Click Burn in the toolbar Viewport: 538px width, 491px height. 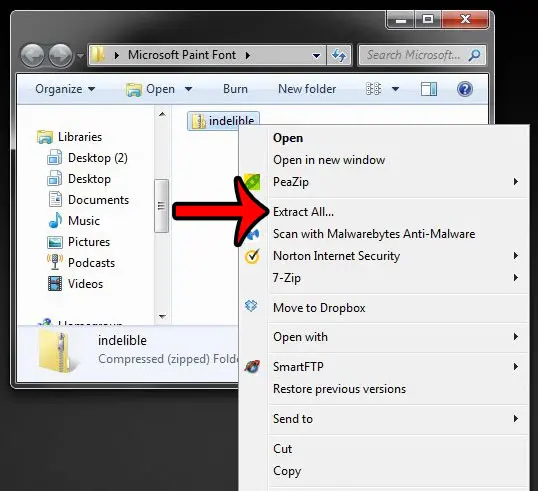coord(235,89)
